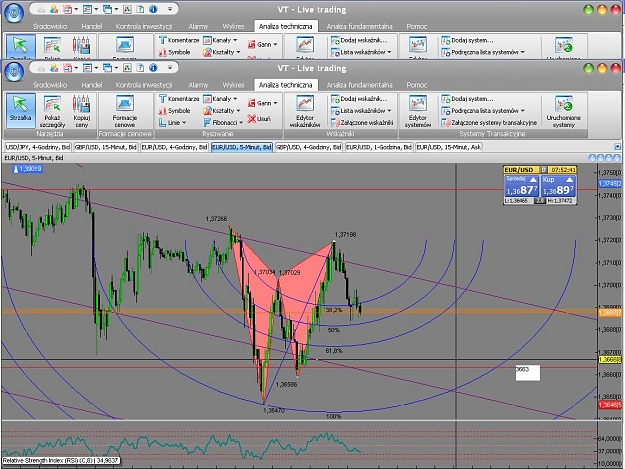The image size is (625, 469).
Task: Open the Edytor wskaźników editor
Action: 305,111
